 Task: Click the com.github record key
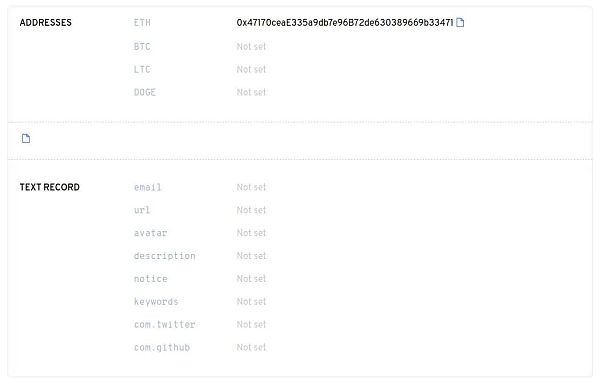(162, 347)
